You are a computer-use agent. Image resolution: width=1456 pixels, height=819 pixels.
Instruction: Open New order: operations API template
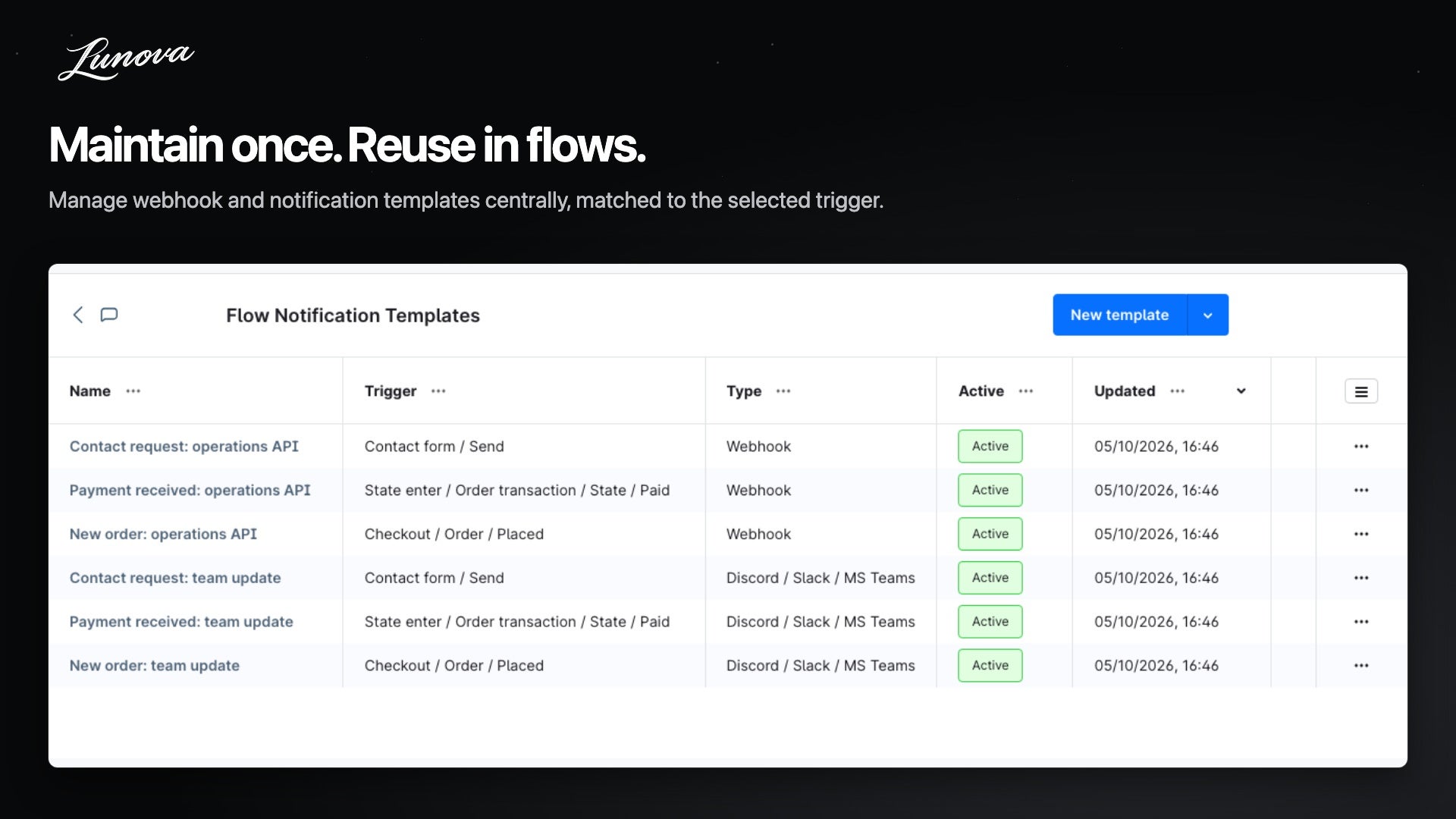163,535
